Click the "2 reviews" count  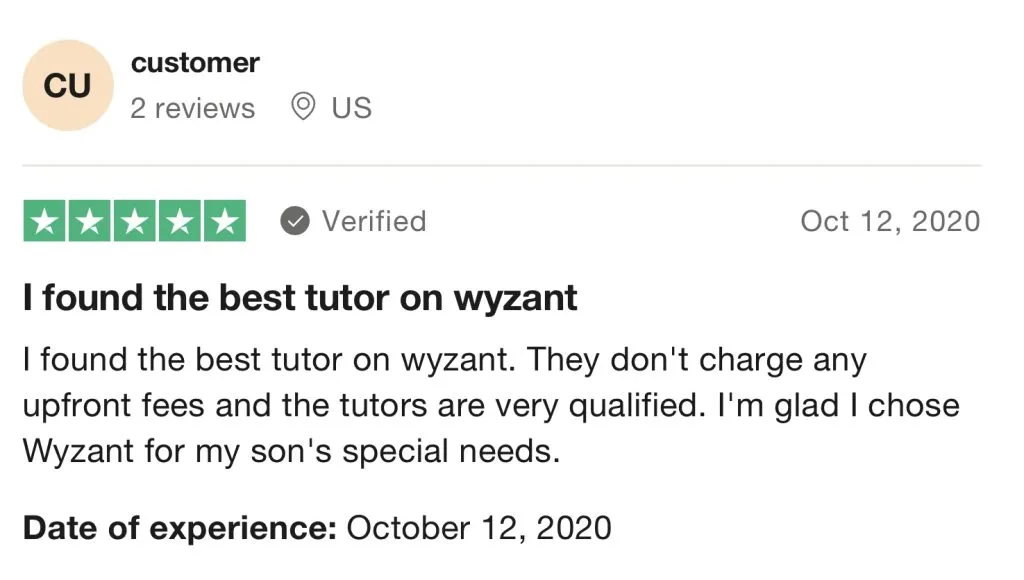192,108
